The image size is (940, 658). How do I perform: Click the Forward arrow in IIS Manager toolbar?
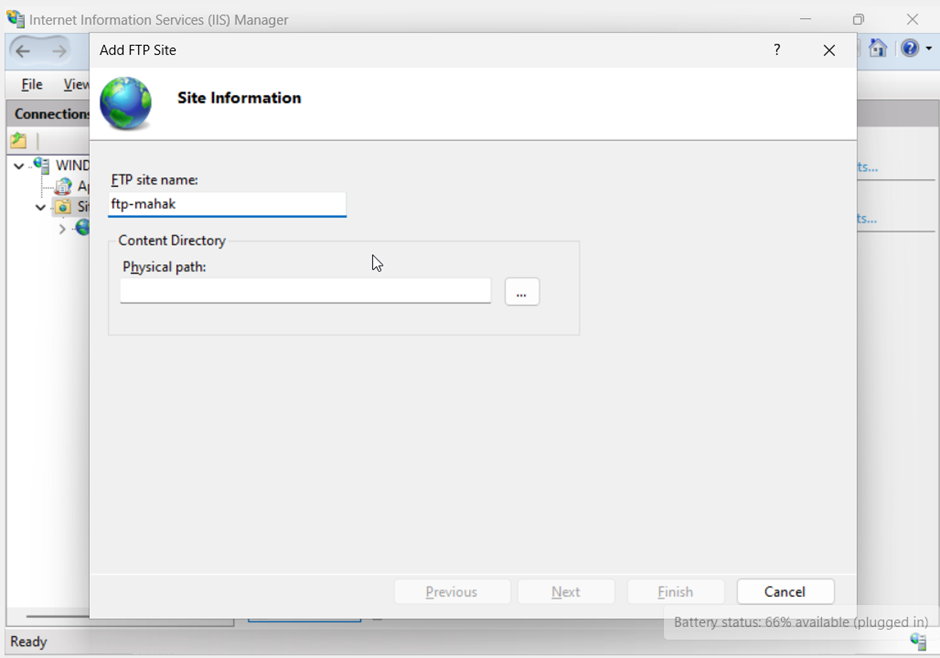(59, 52)
